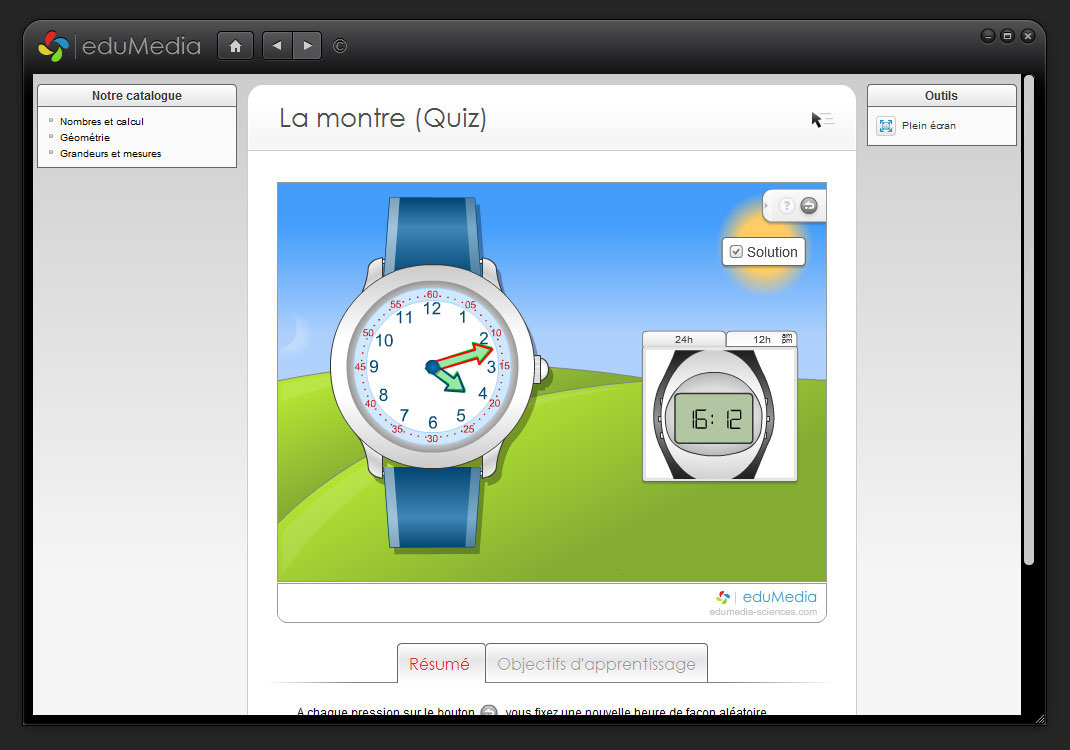The height and width of the screenshot is (750, 1070).
Task: Open the Objectifs d'apprentissage tab
Action: pos(596,664)
